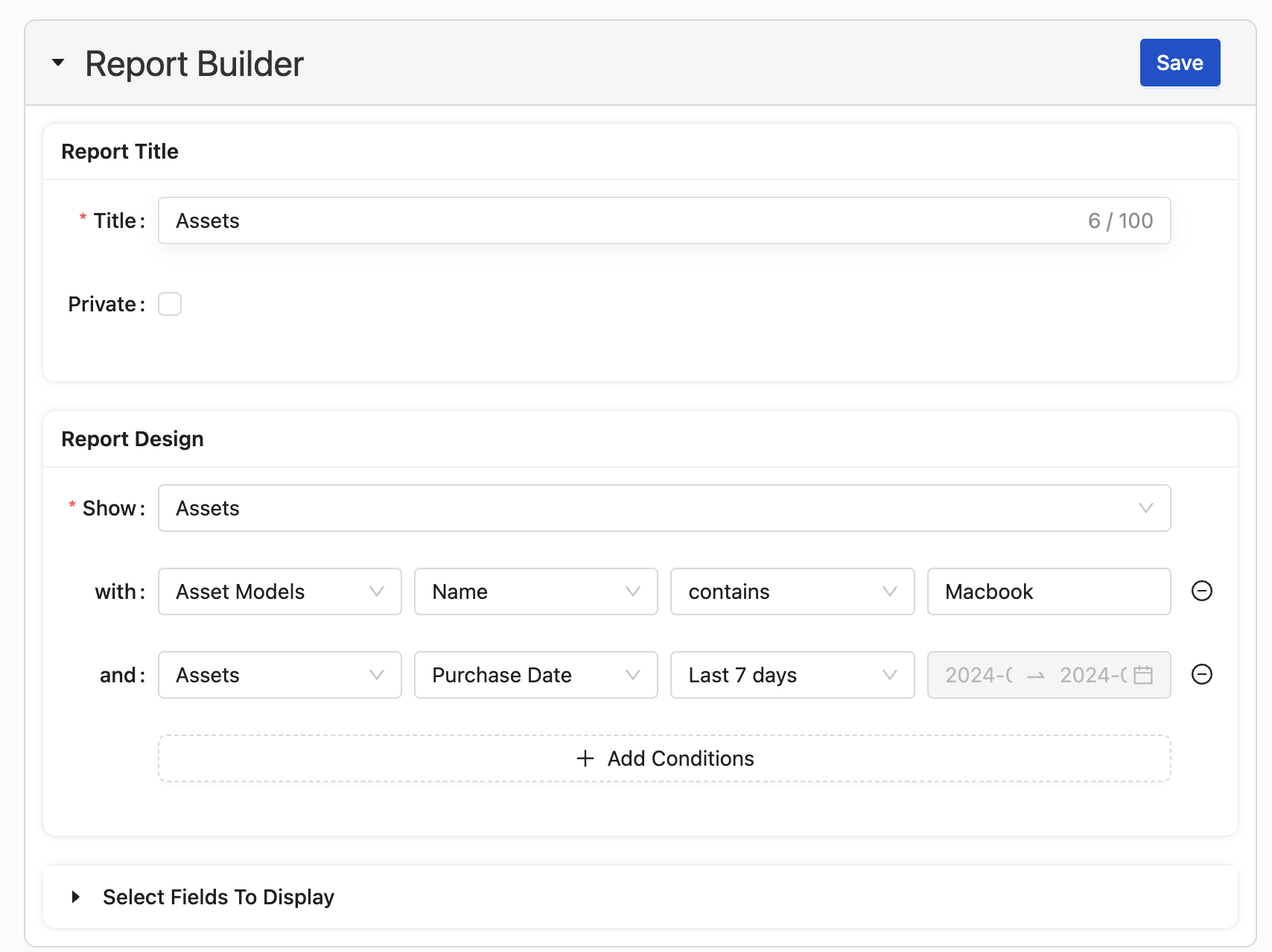Click the calendar icon in date range
Image resolution: width=1272 pixels, height=952 pixels.
point(1142,675)
